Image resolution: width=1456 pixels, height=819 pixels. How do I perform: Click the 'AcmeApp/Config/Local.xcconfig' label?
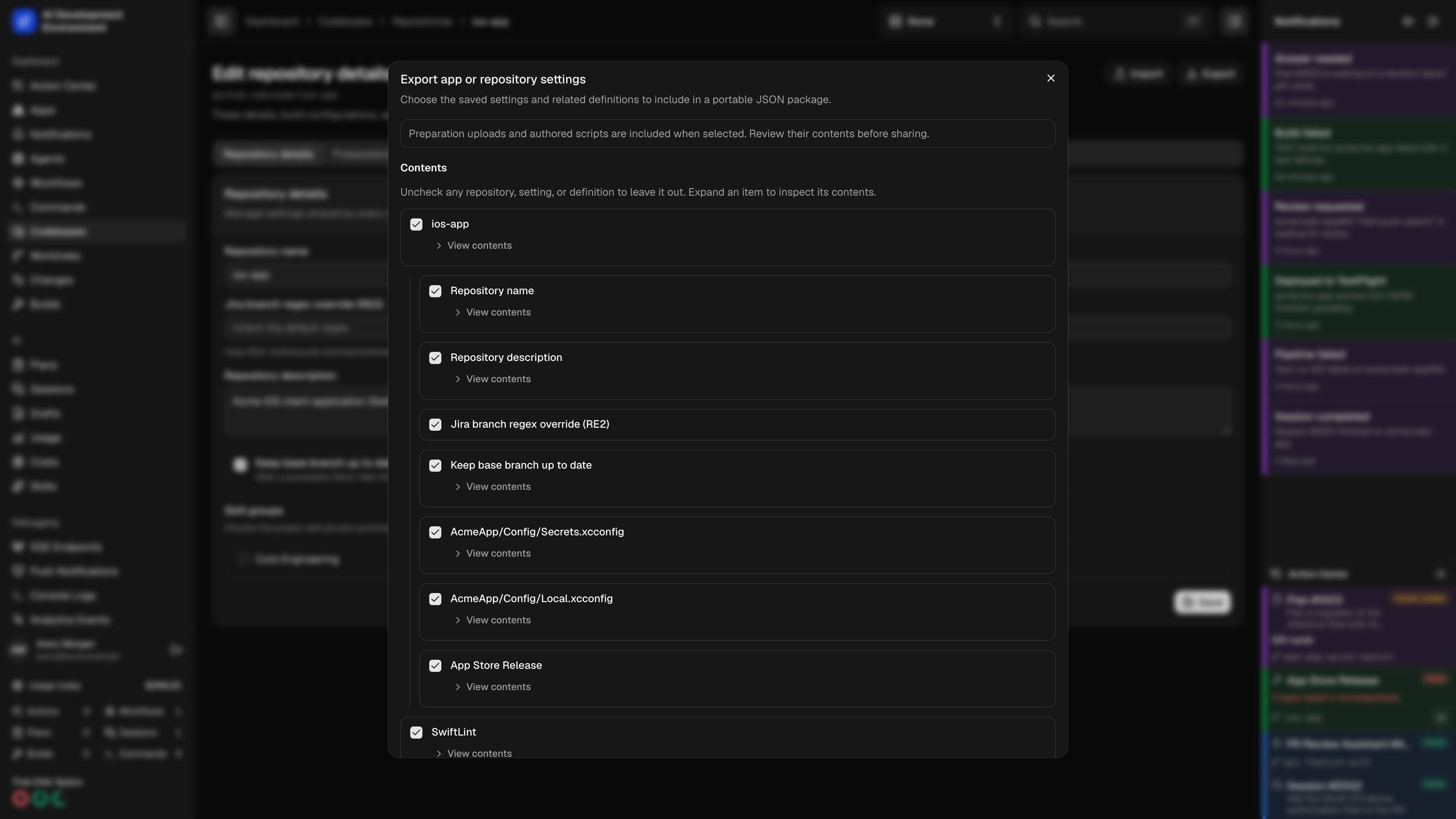531,599
